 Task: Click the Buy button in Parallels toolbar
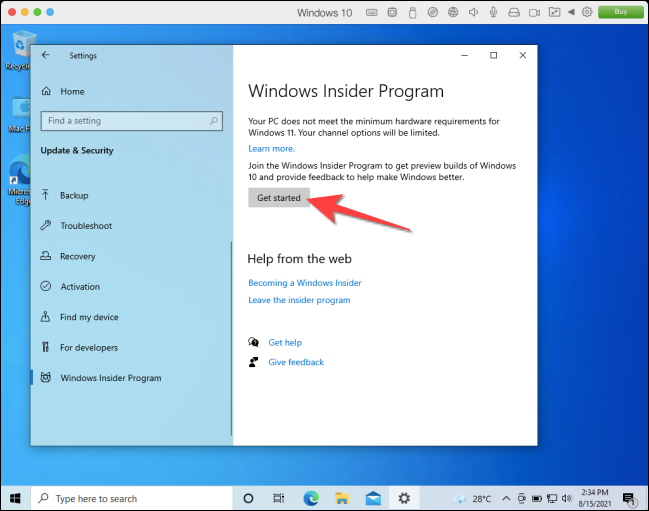pos(619,12)
